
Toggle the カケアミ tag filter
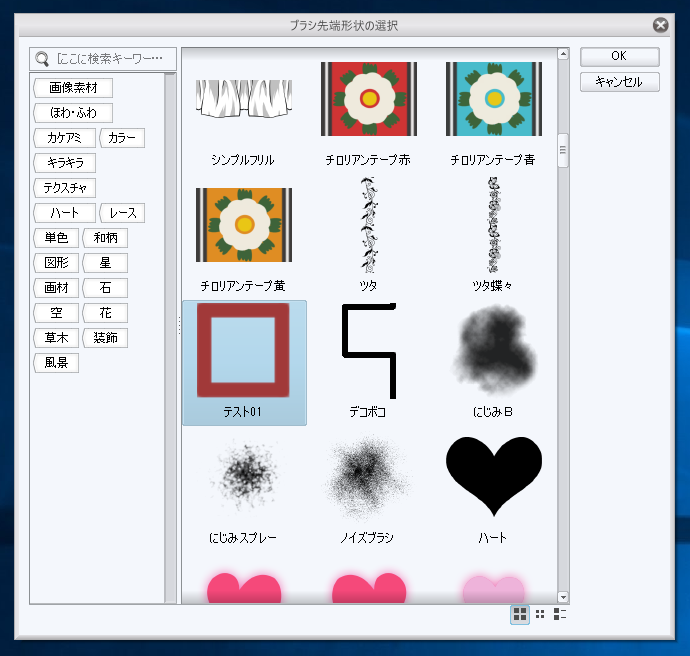(x=64, y=138)
